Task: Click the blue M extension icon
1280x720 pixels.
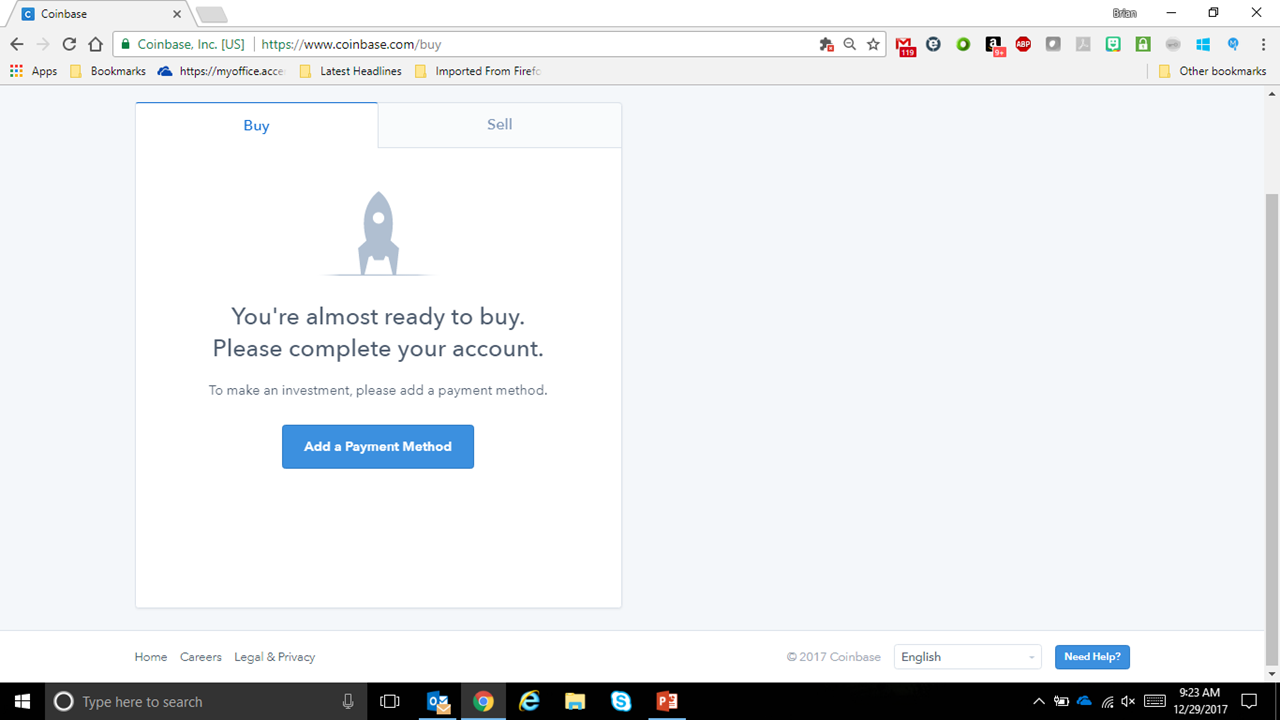Action: click(1233, 45)
